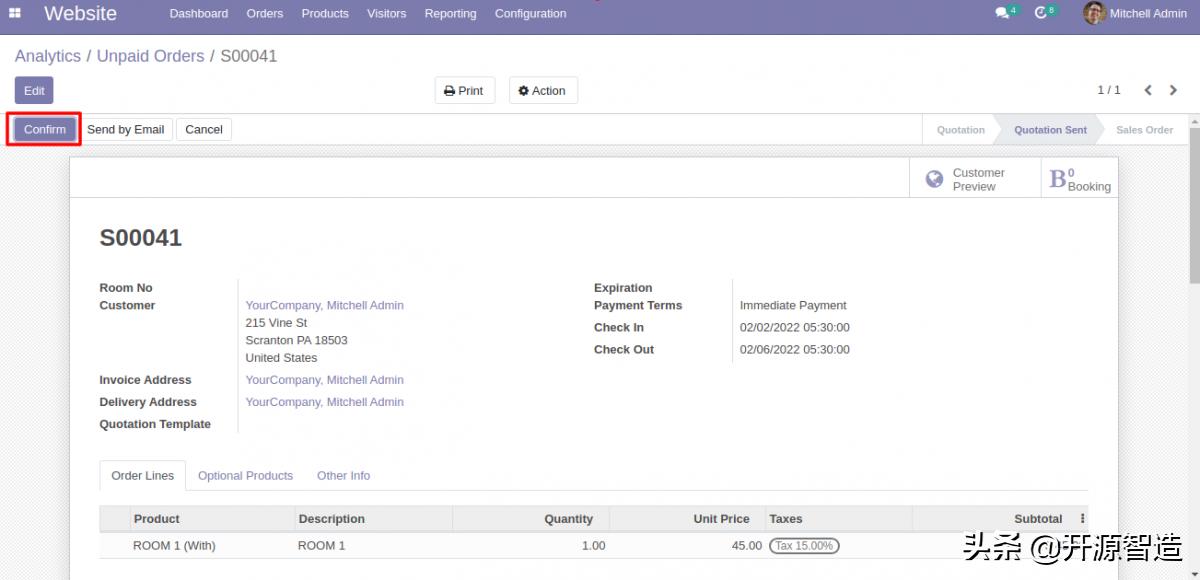Screen dimensions: 1200x580
Task: Open Customer Preview globe button
Action: [965, 179]
